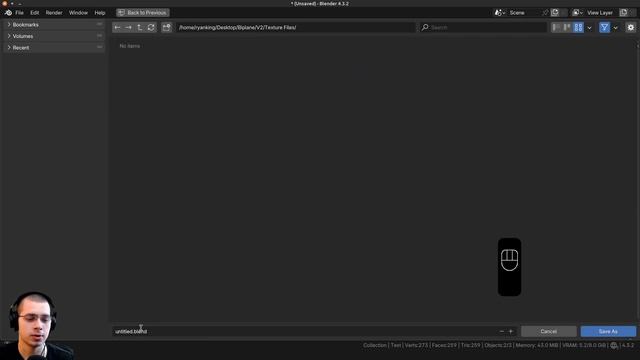
Task: Click the Faces status bar entry
Action: (444, 345)
